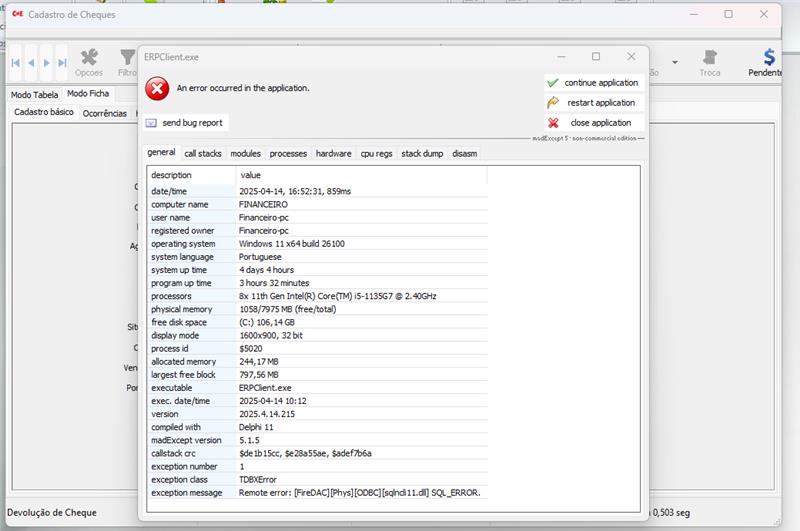Go to last record arrow
Screen dimensions: 800x531
tap(62, 63)
